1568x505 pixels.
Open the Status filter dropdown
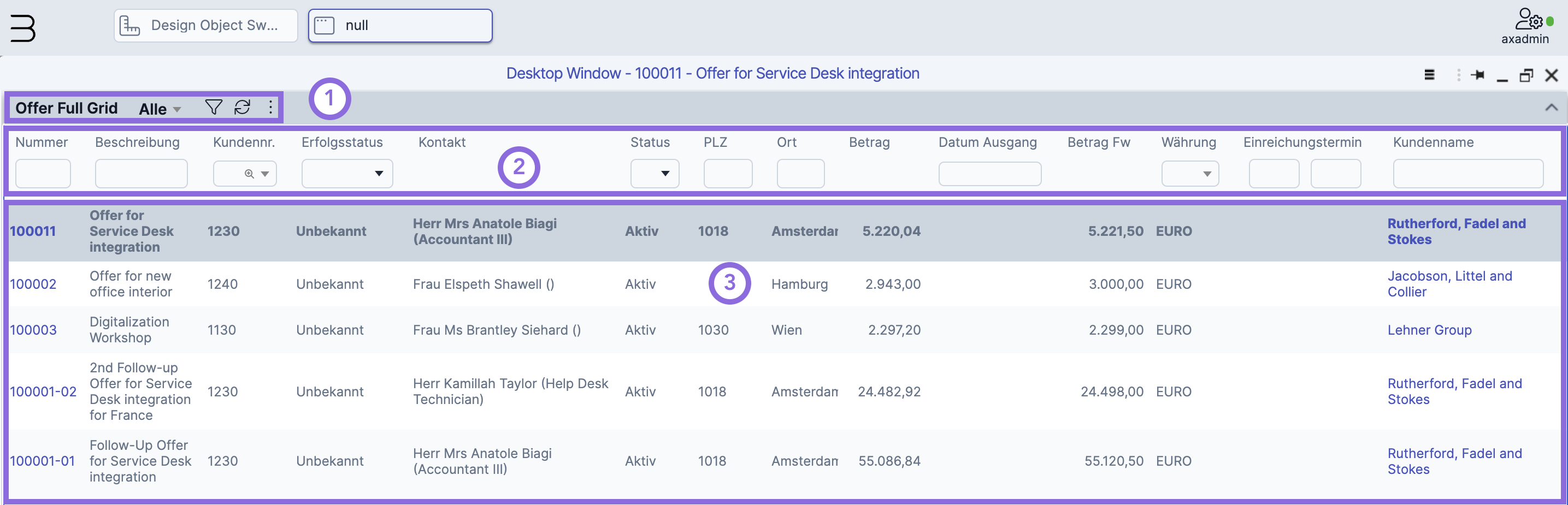click(x=655, y=174)
